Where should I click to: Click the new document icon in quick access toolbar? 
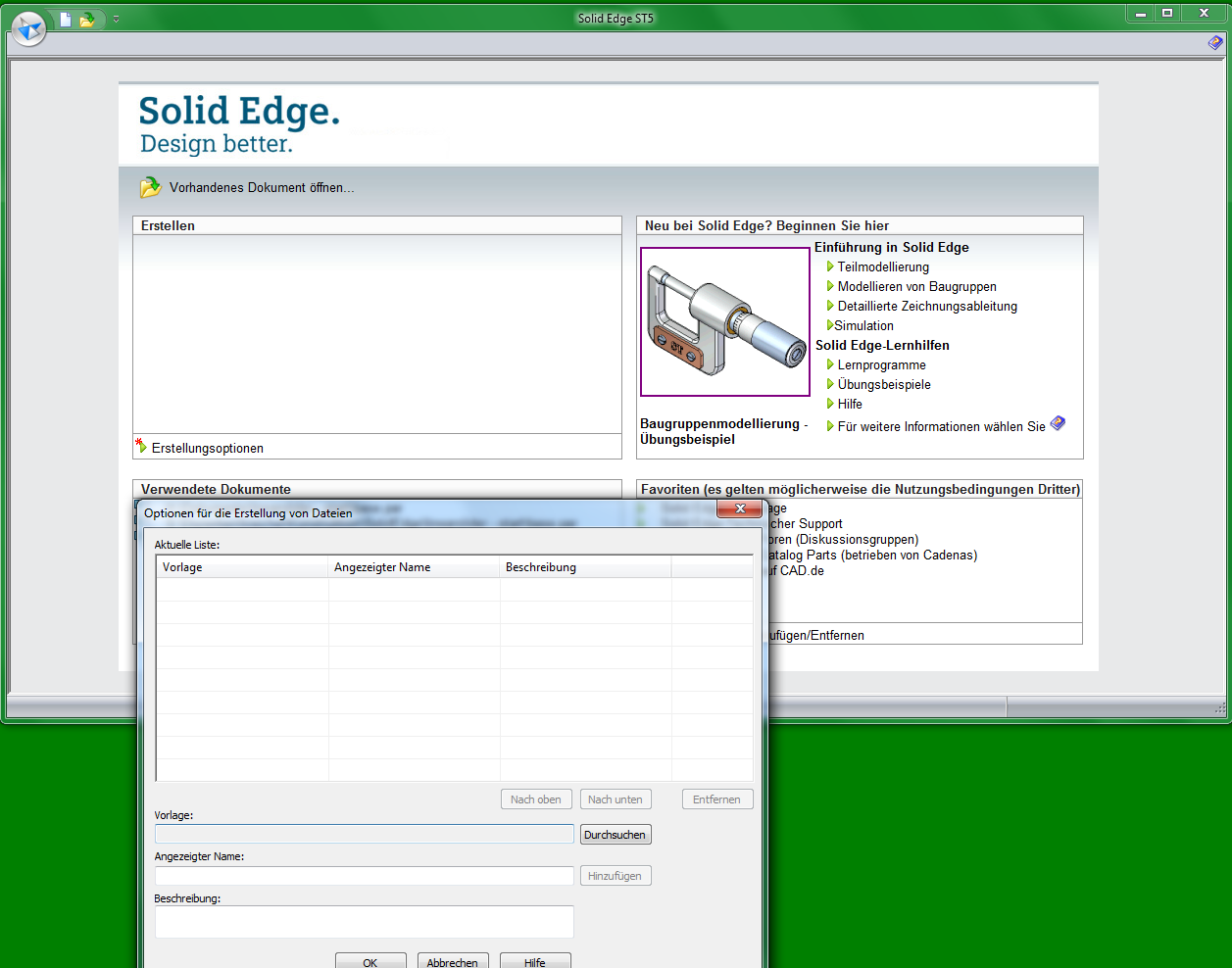[66, 19]
